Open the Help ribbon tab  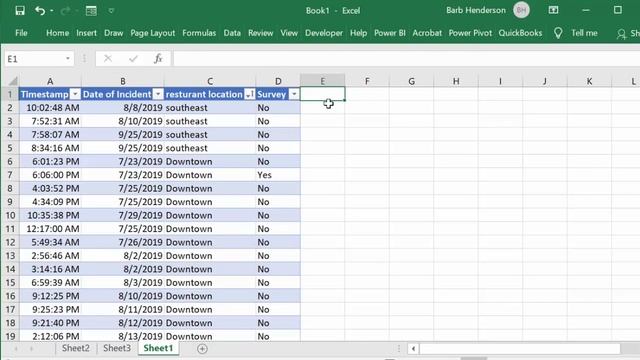(358, 33)
